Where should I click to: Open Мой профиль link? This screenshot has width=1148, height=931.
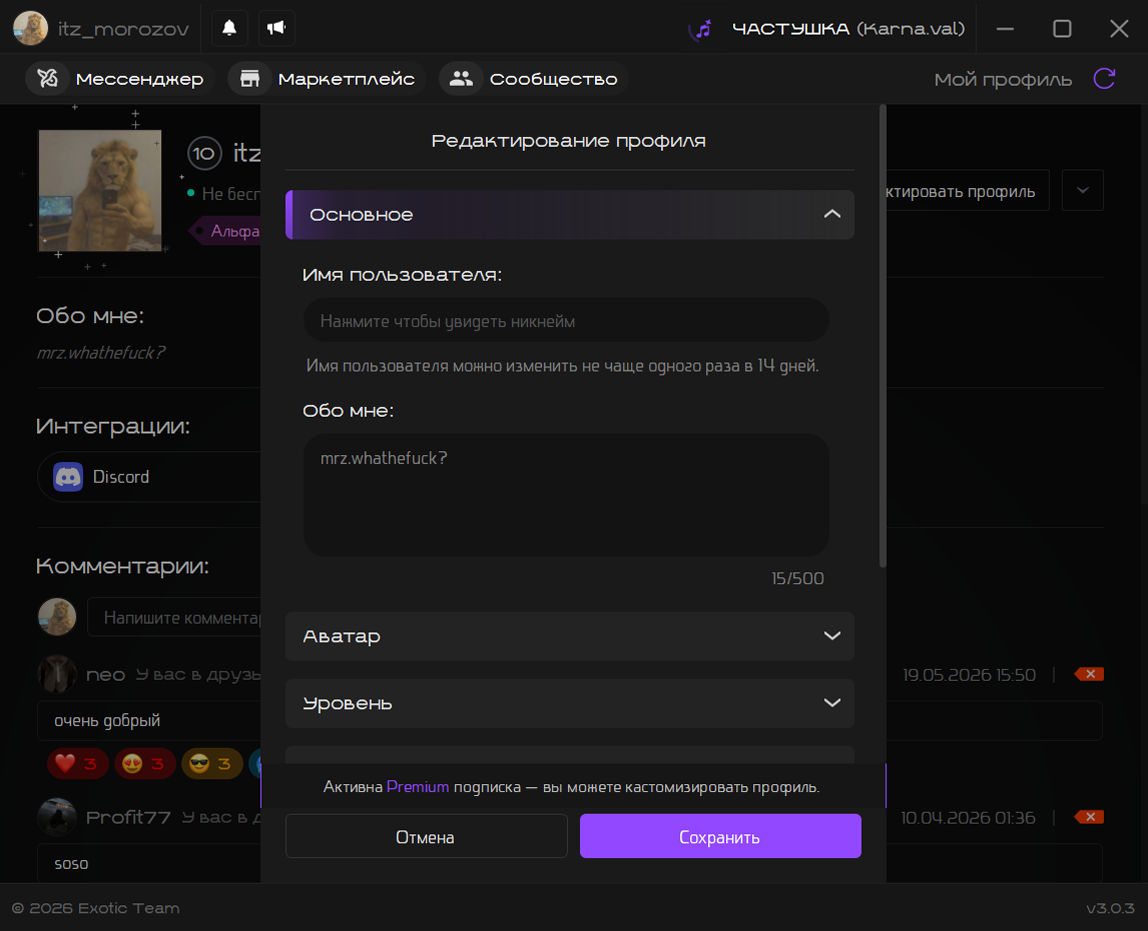pyautogui.click(x=1003, y=79)
